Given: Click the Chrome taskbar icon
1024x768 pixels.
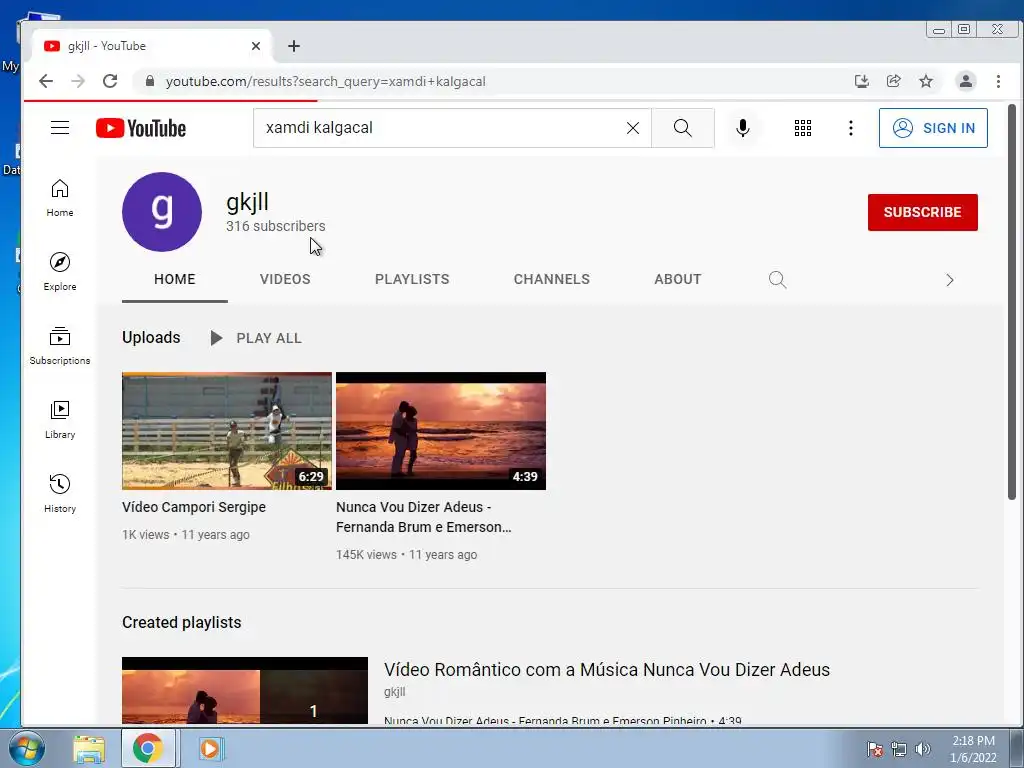Looking at the screenshot, I should coord(148,748).
